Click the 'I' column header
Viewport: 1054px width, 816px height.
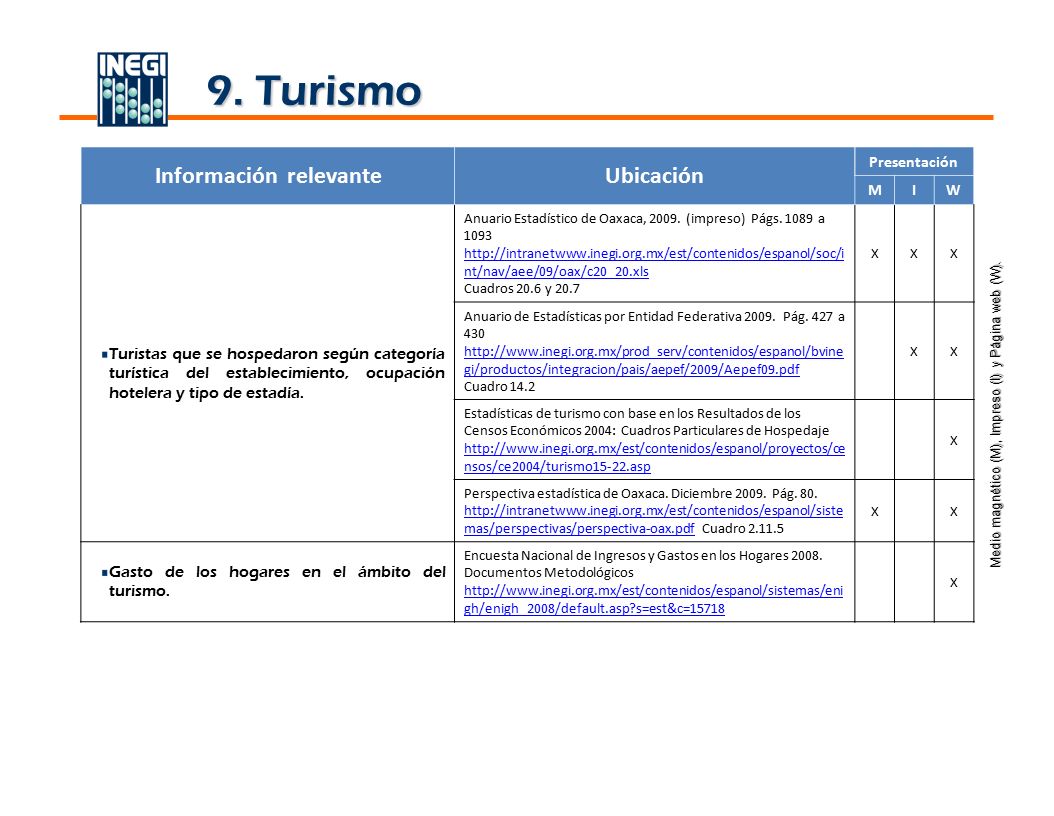(914, 190)
